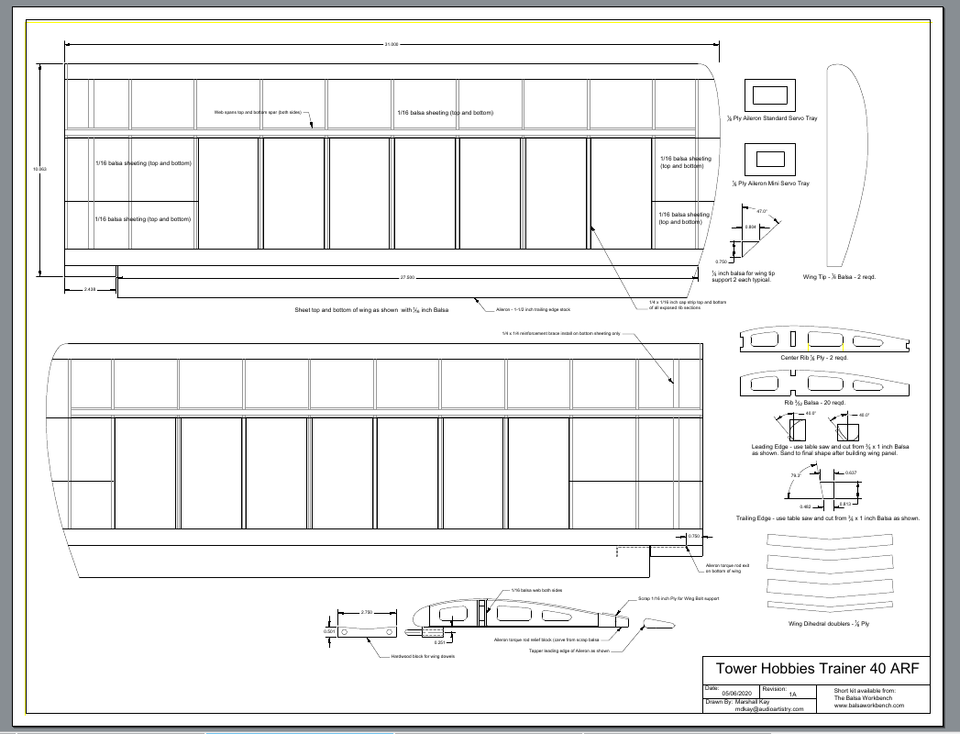Click the Revision 1A field in the title block
The width and height of the screenshot is (960, 734).
click(781, 691)
